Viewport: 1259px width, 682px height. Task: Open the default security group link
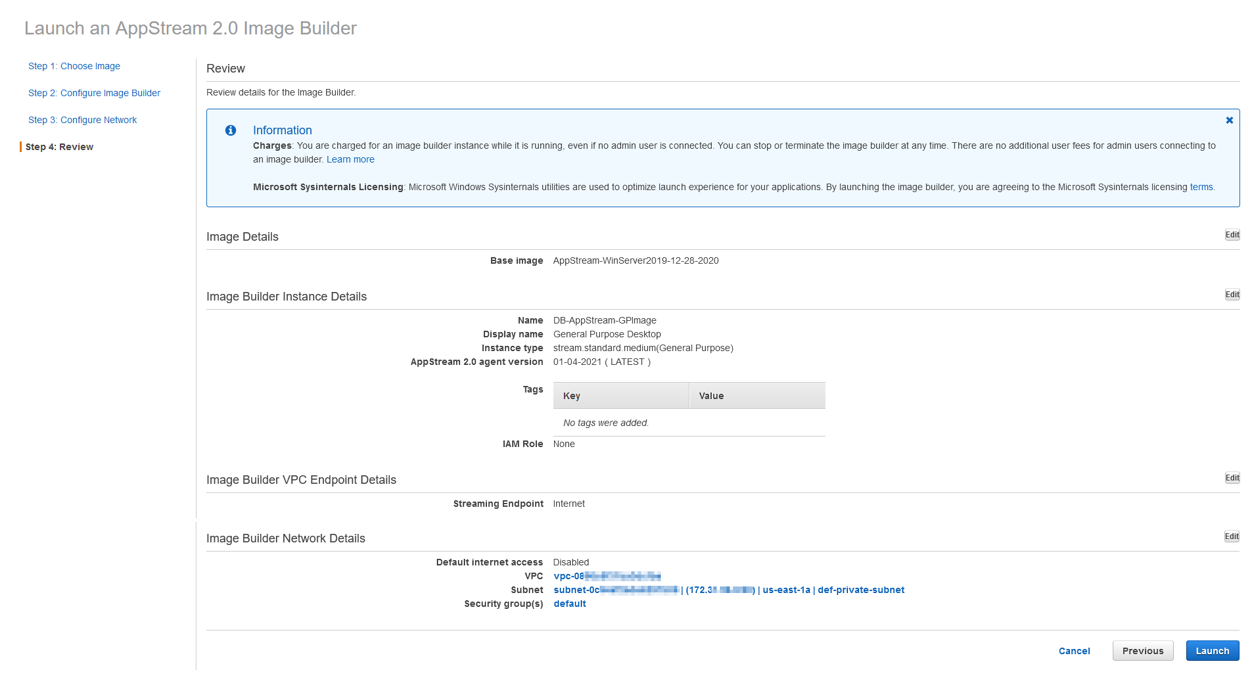569,603
